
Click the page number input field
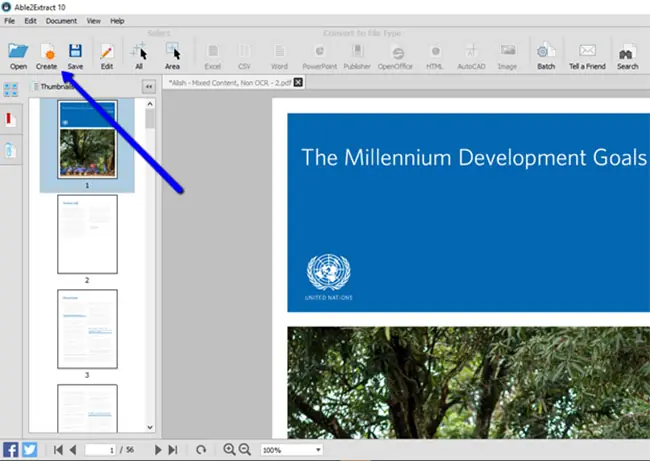click(x=100, y=450)
